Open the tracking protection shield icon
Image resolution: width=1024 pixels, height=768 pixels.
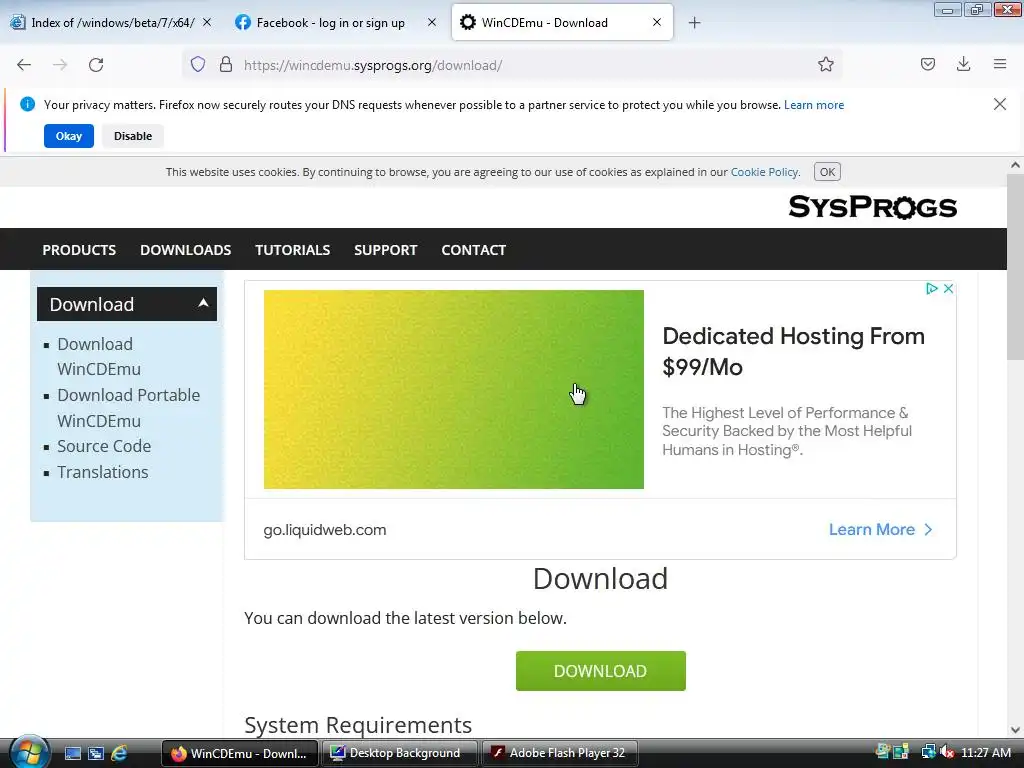[198, 65]
